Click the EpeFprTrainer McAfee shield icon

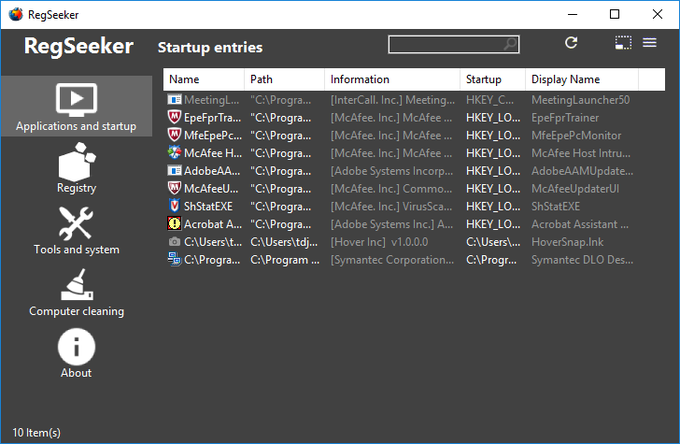[174, 118]
